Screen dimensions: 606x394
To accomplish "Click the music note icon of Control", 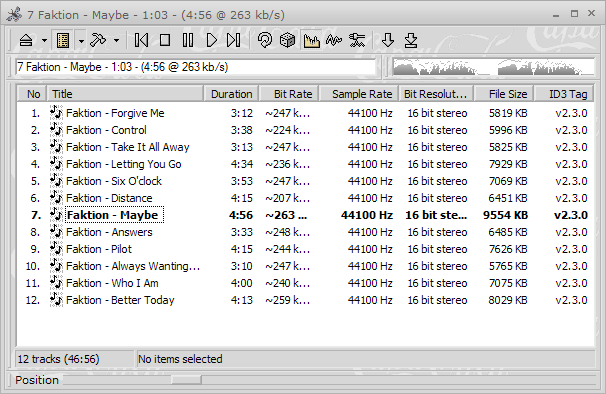I will (56, 130).
